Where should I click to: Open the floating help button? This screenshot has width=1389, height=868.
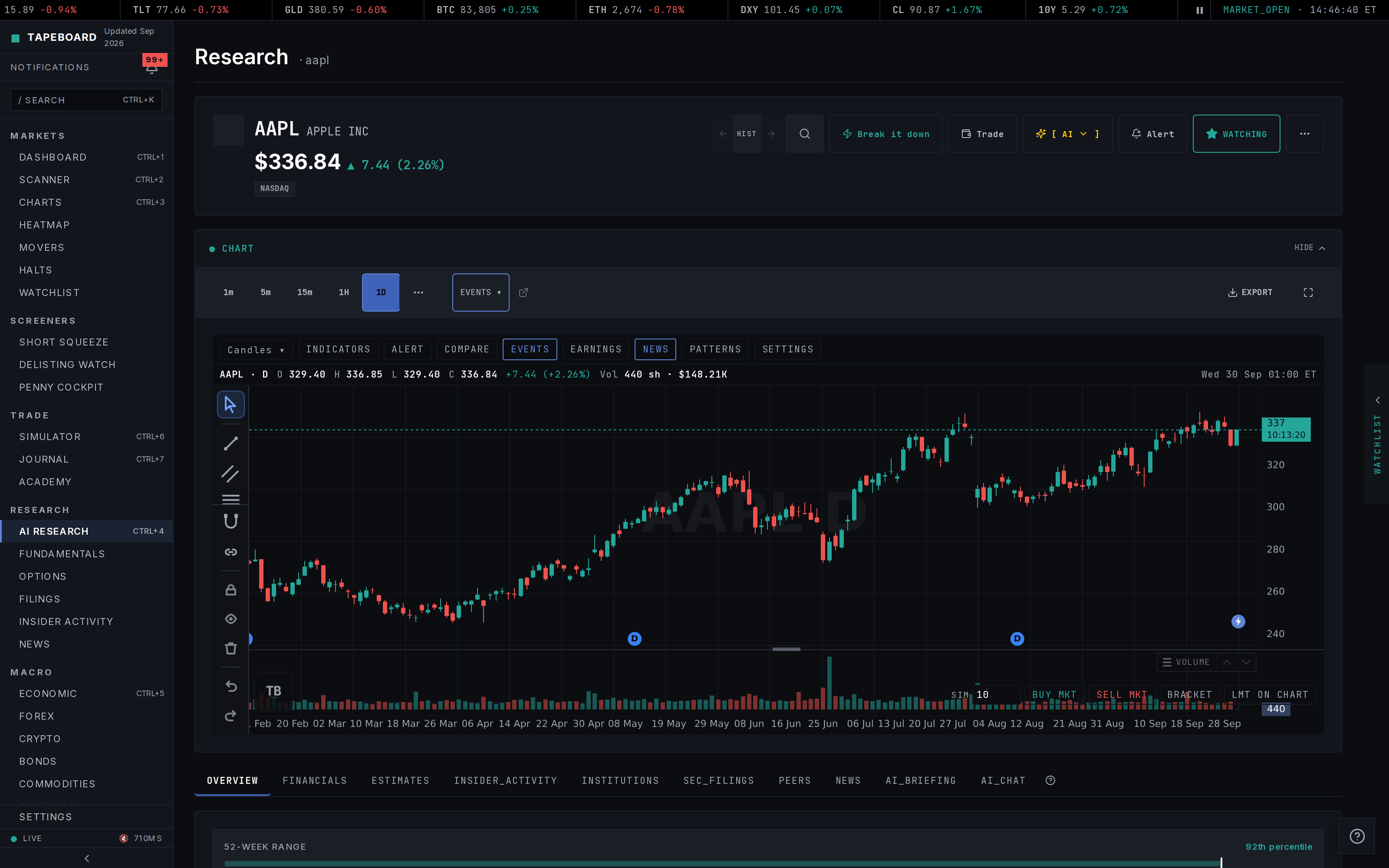coord(1357,836)
